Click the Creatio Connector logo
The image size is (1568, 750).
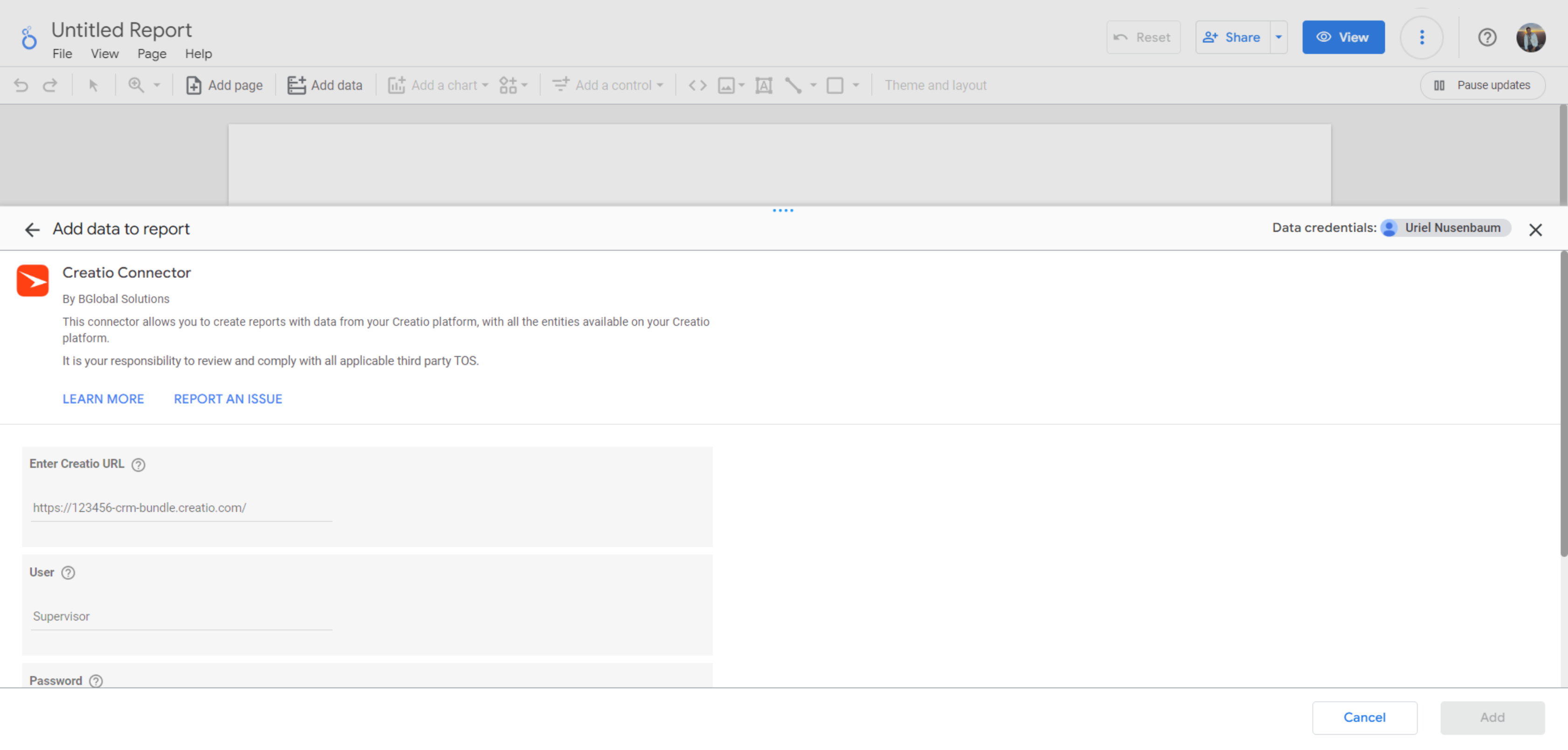(x=32, y=280)
